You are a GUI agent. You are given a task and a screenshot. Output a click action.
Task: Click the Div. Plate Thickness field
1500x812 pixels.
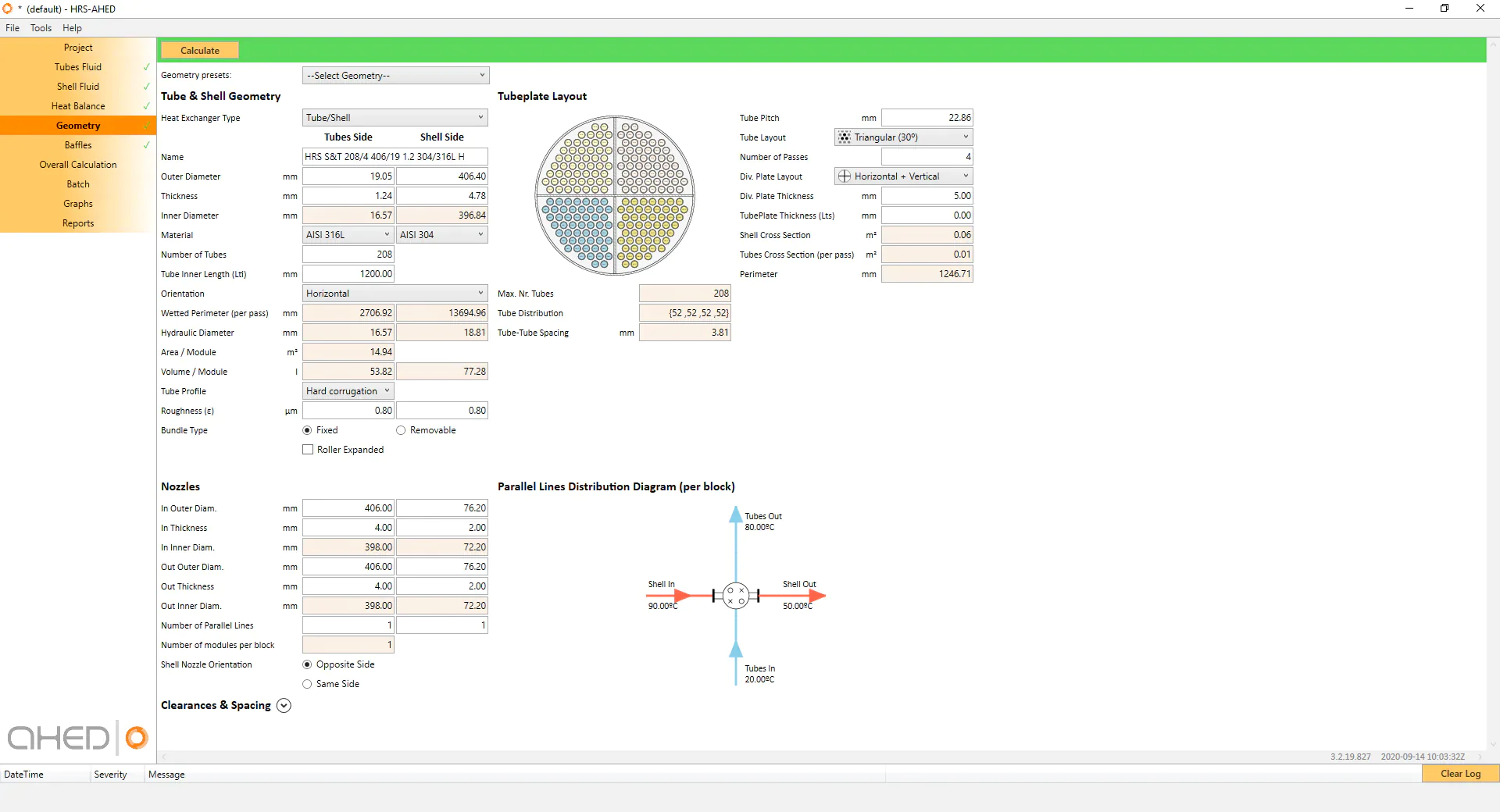point(927,196)
